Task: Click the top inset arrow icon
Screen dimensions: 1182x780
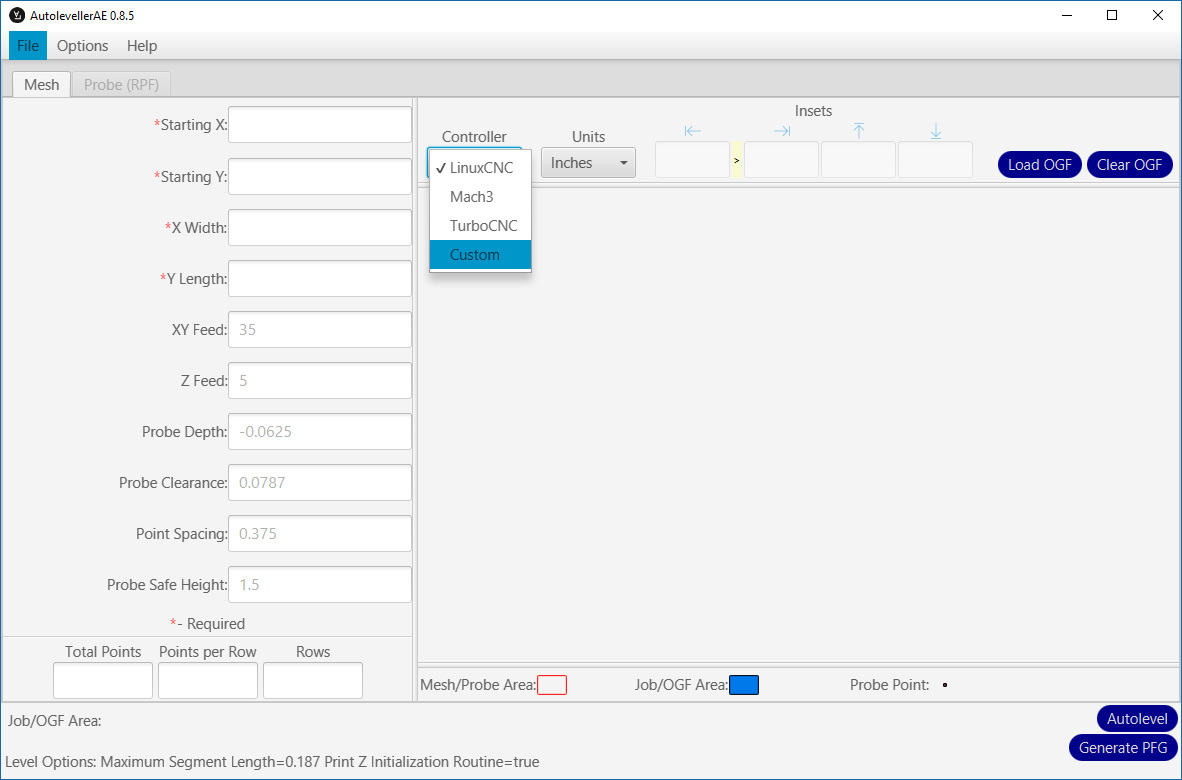Action: (858, 132)
